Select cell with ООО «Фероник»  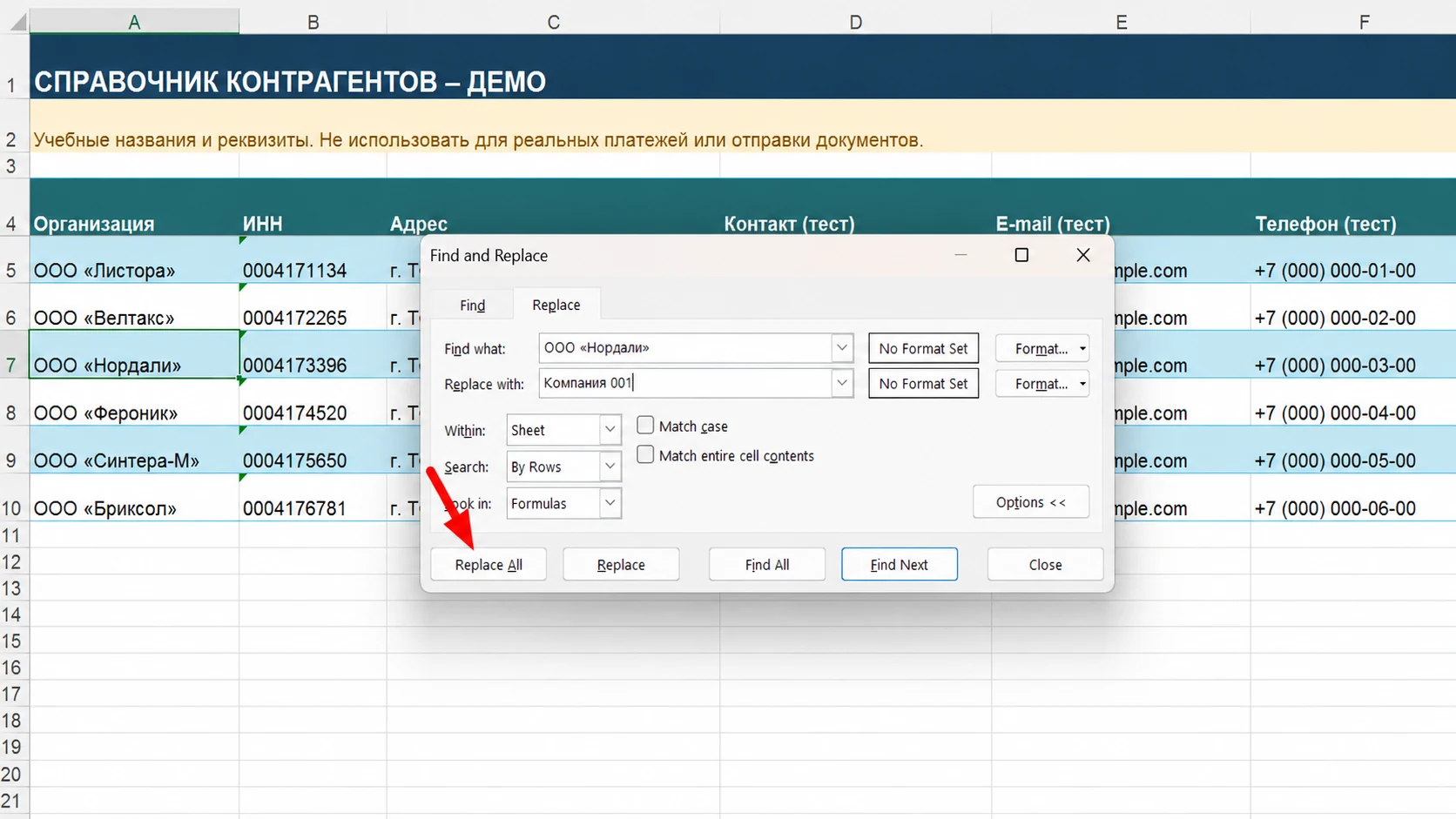134,402
